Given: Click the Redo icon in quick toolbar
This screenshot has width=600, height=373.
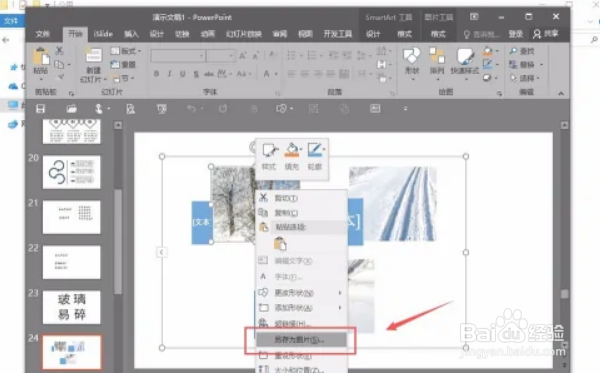Looking at the screenshot, I should (223, 109).
